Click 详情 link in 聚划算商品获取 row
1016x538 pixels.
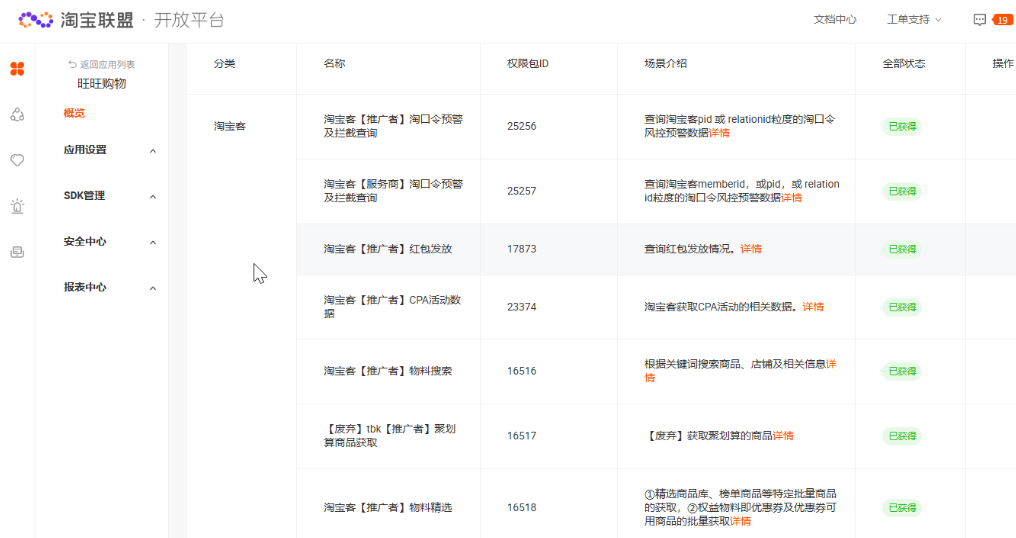tap(783, 436)
